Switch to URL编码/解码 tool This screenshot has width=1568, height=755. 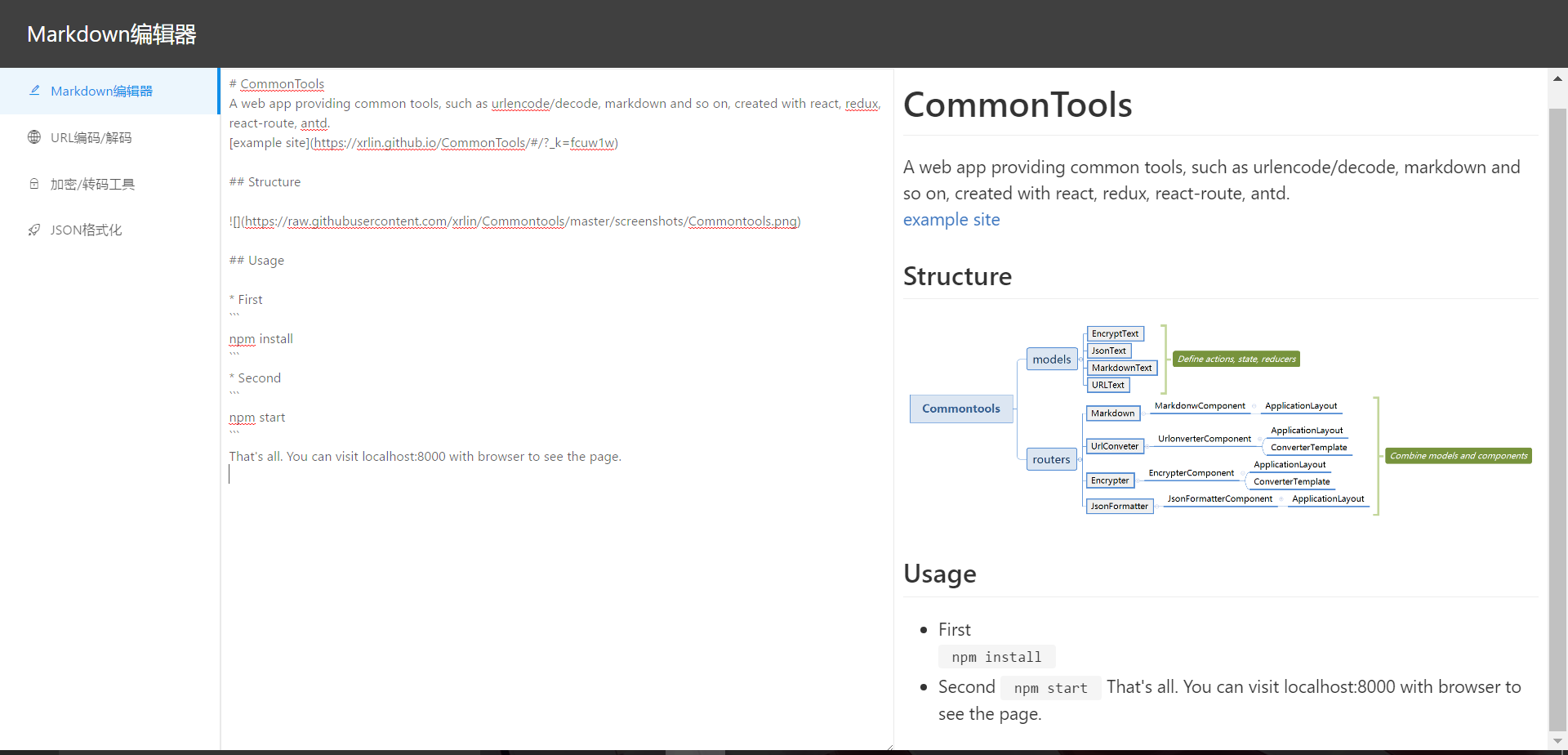pos(109,137)
